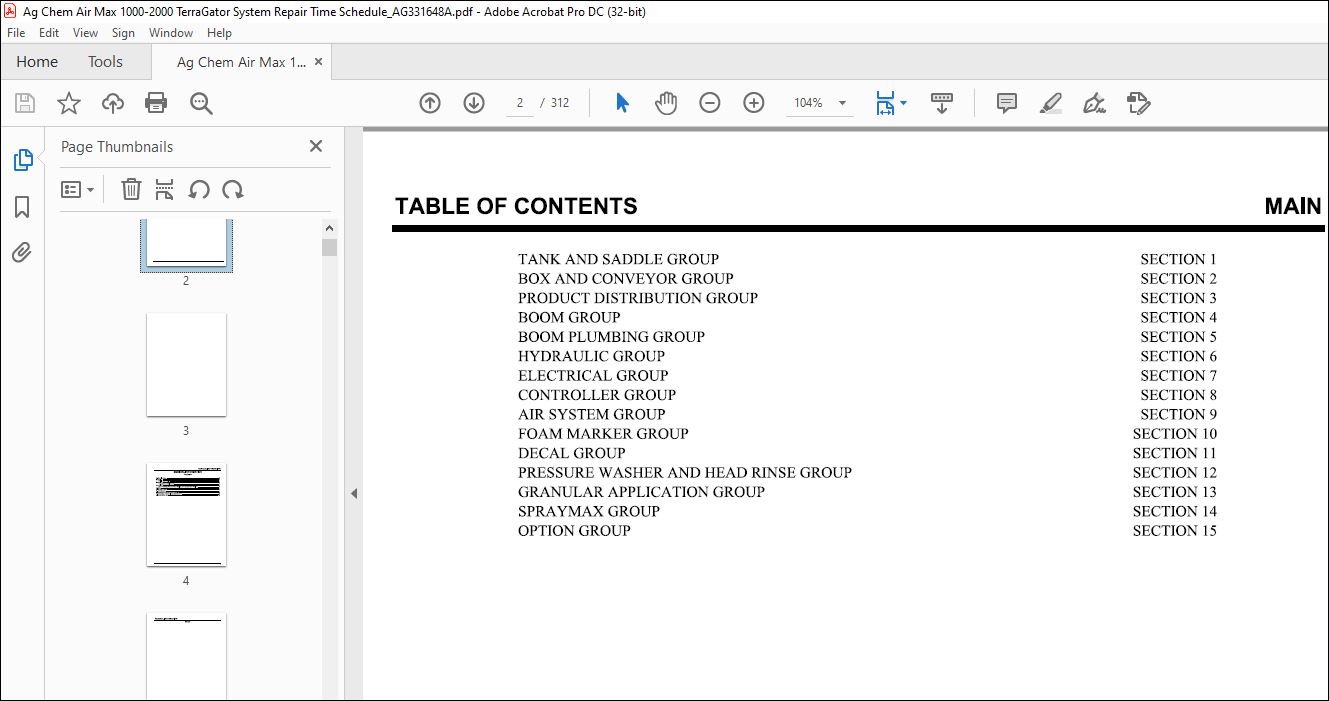Open the find text magnifier icon
Image resolution: width=1329 pixels, height=701 pixels.
(x=202, y=103)
